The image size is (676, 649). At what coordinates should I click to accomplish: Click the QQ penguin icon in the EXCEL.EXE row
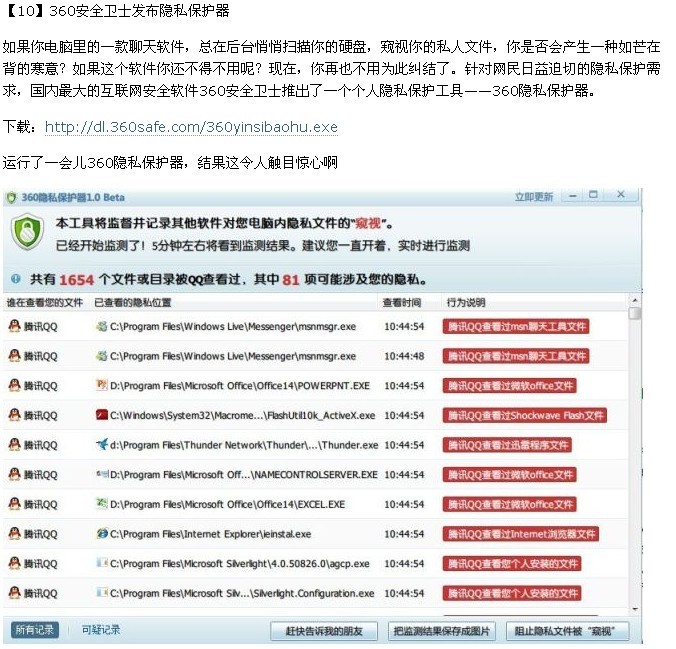tap(15, 504)
